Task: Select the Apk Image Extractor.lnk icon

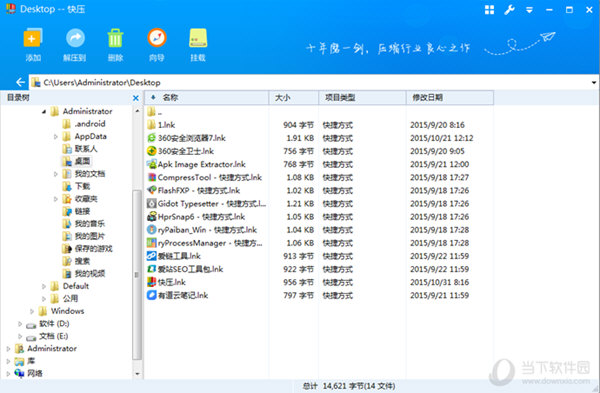Action: 152,164
